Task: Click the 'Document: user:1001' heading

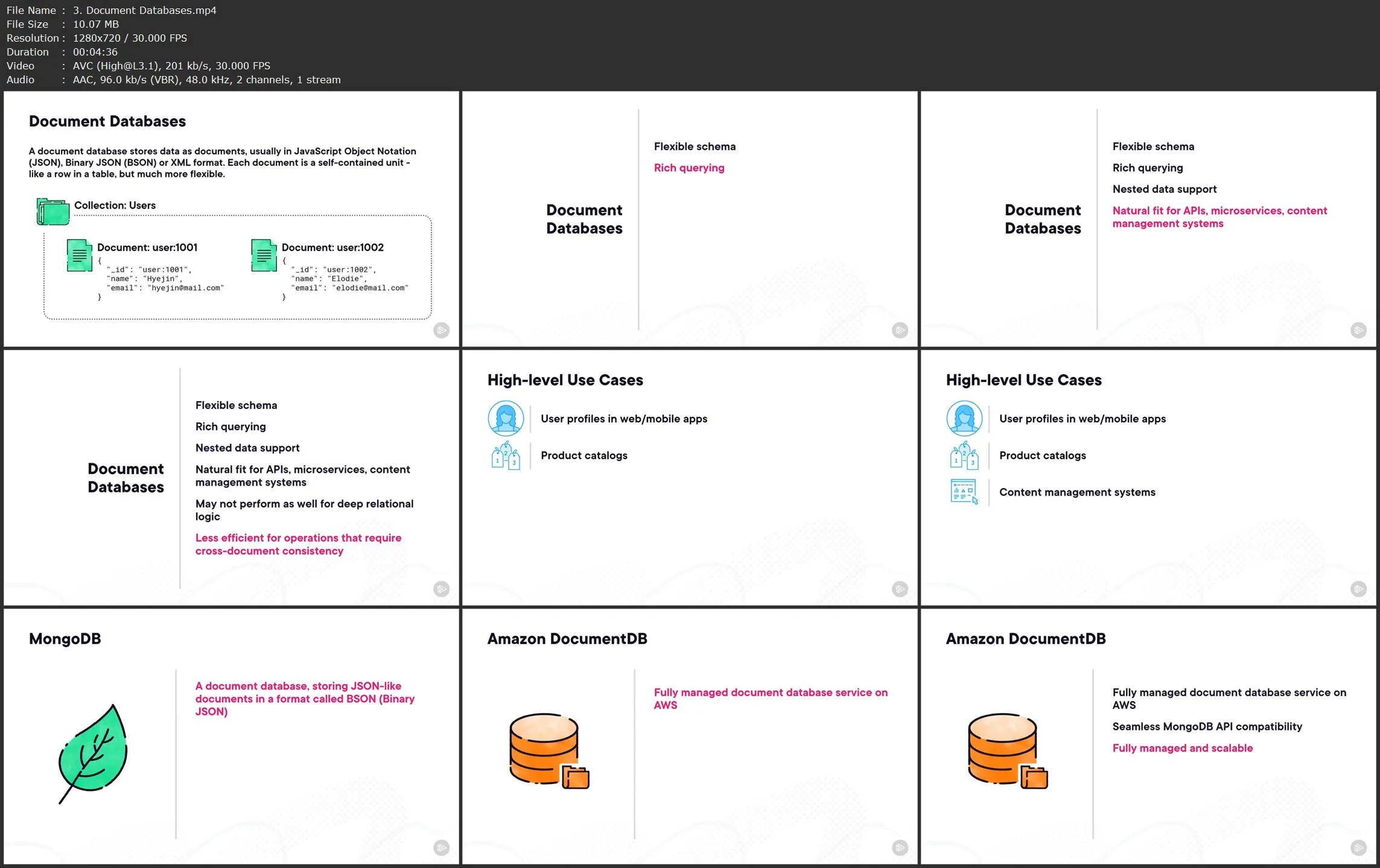Action: 147,247
